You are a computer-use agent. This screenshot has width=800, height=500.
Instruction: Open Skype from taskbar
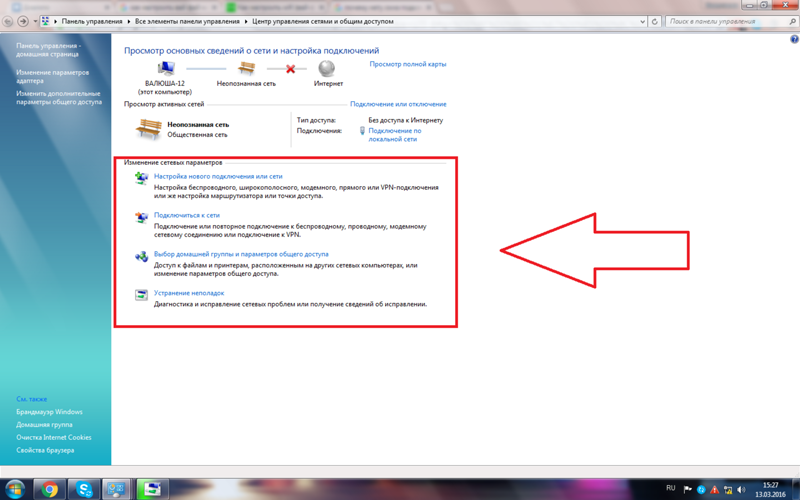[x=84, y=490]
